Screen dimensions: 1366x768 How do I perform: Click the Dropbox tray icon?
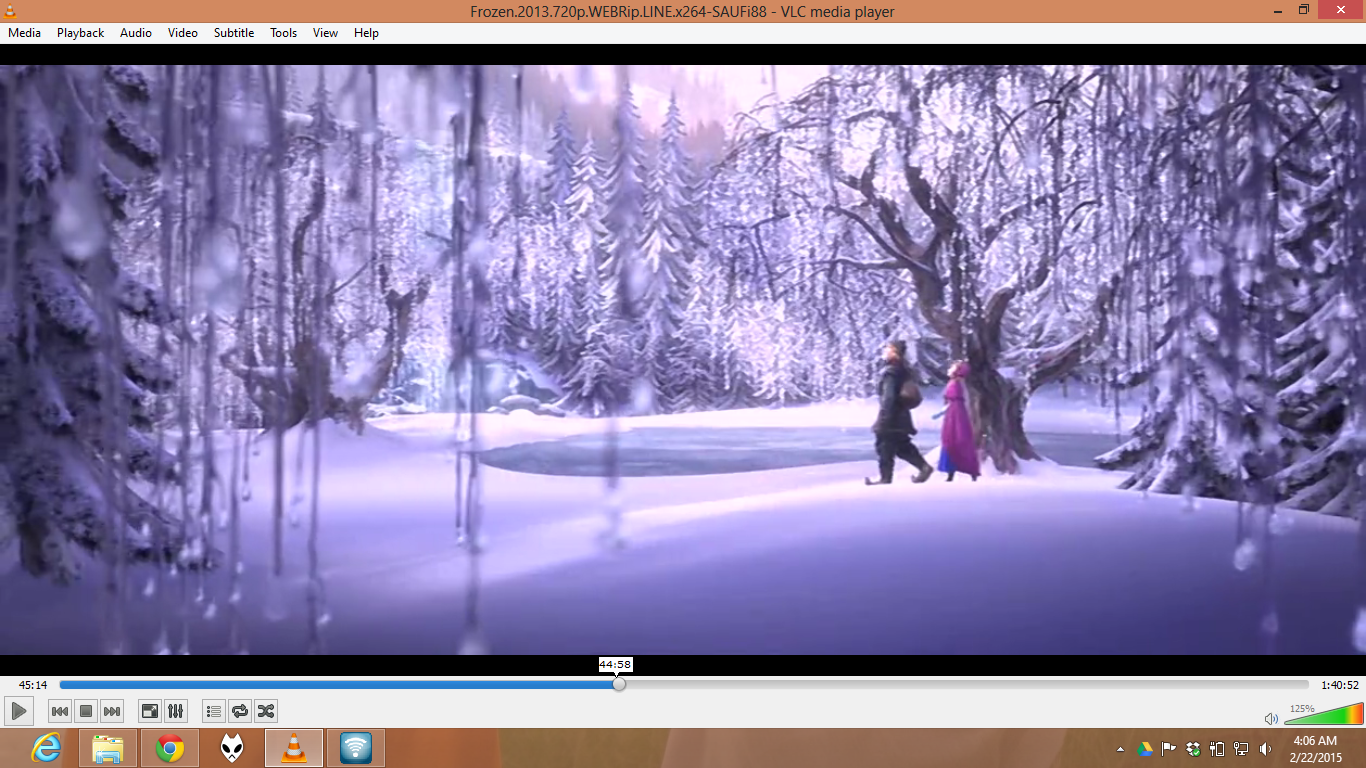tap(1193, 749)
